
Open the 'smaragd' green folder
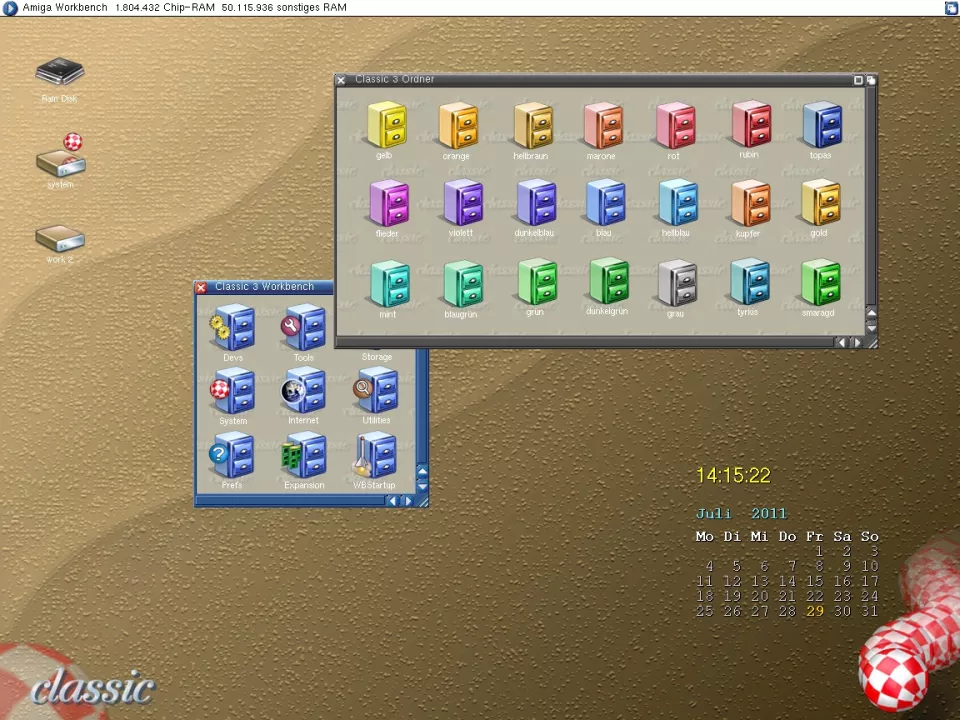point(819,283)
